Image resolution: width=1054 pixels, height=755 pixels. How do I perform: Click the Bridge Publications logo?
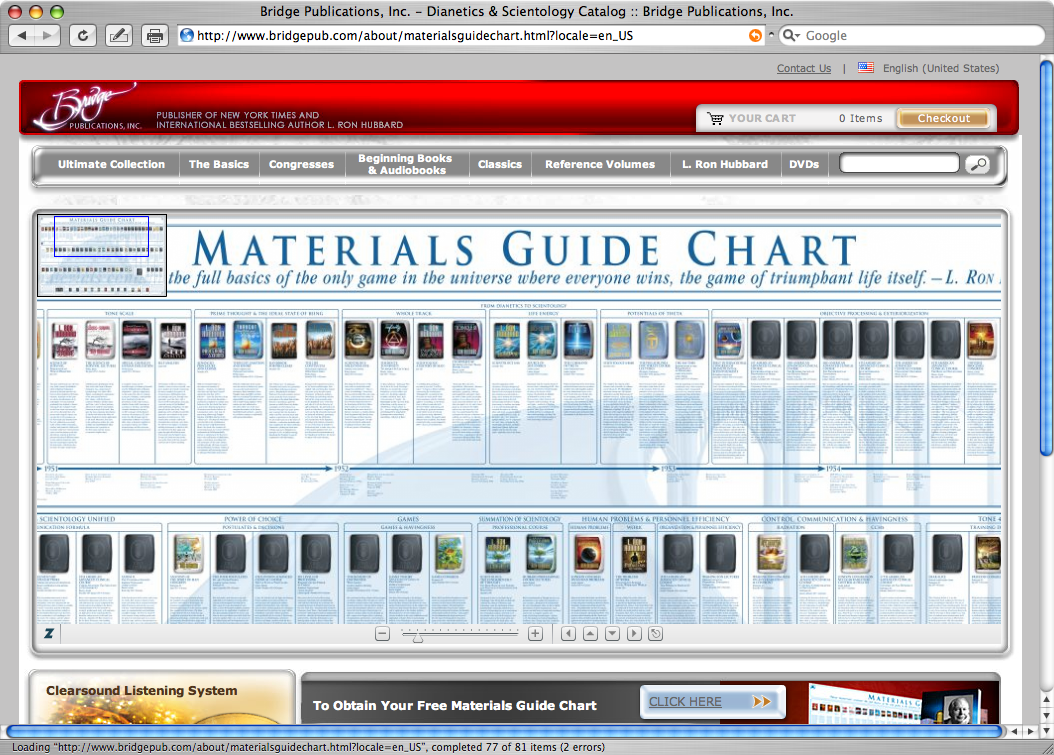point(87,107)
